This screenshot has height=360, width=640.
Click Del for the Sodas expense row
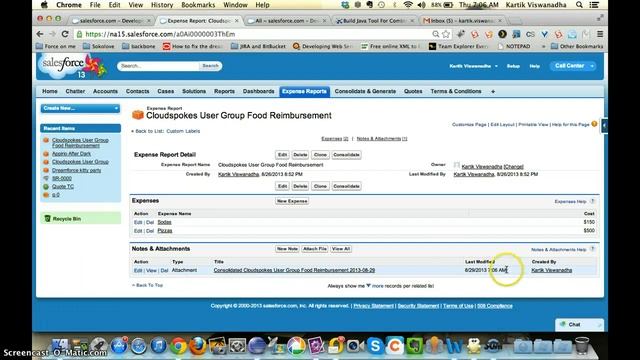tap(150, 222)
